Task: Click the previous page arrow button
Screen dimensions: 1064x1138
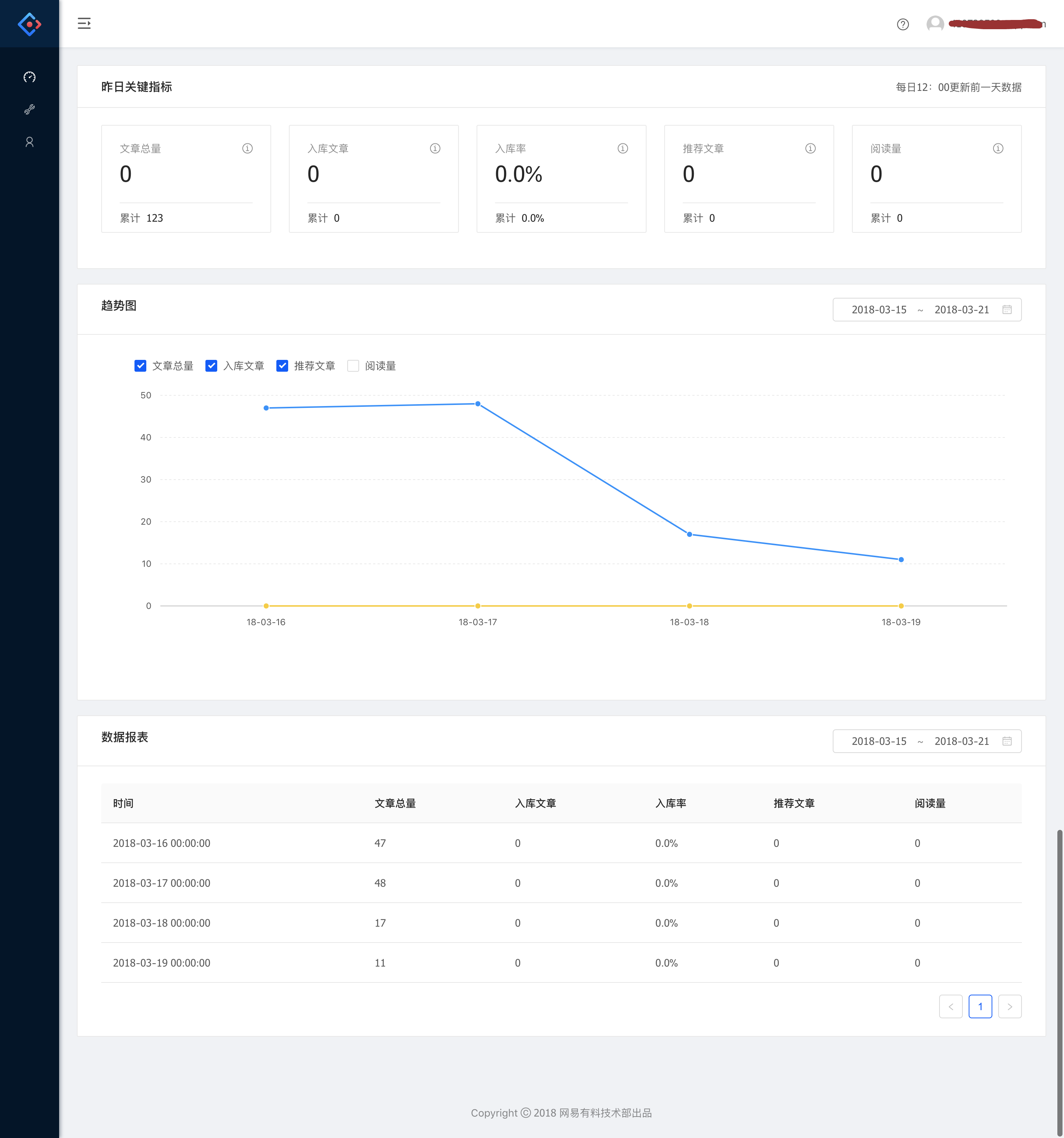Action: click(951, 1007)
